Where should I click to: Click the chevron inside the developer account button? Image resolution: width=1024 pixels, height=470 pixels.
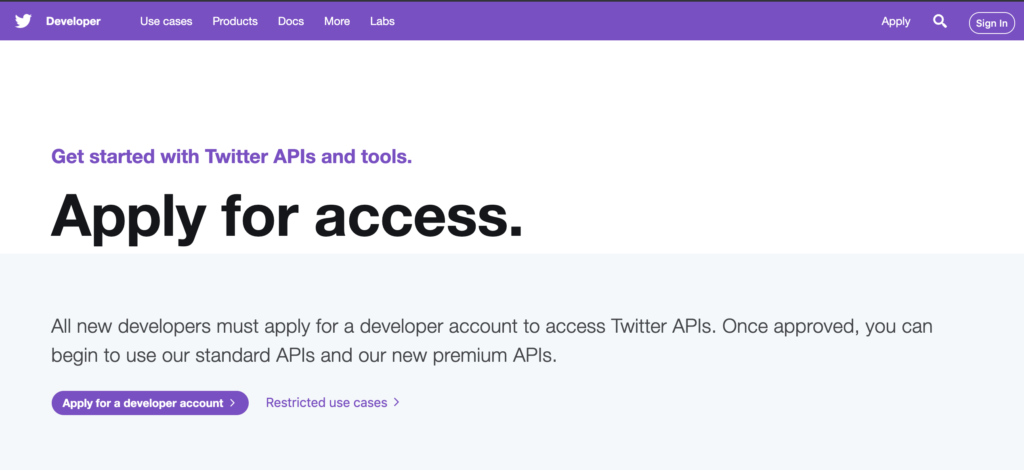pos(232,403)
